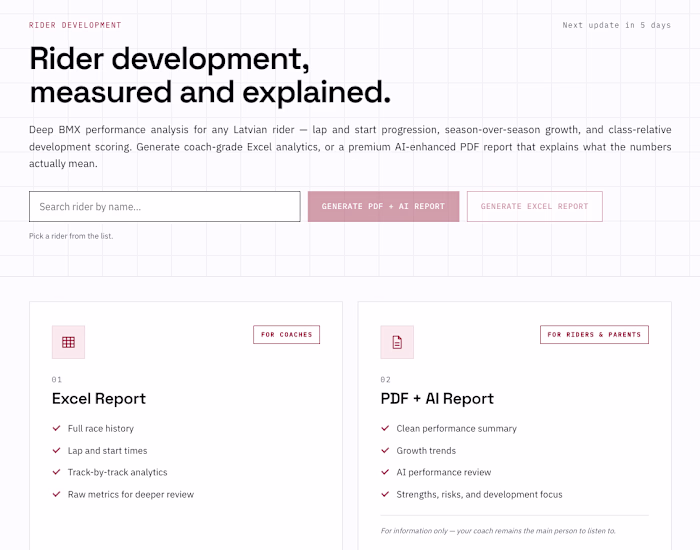The height and width of the screenshot is (550, 700).
Task: Click checkmark beside Strengths, risks, and development focus
Action: point(385,494)
